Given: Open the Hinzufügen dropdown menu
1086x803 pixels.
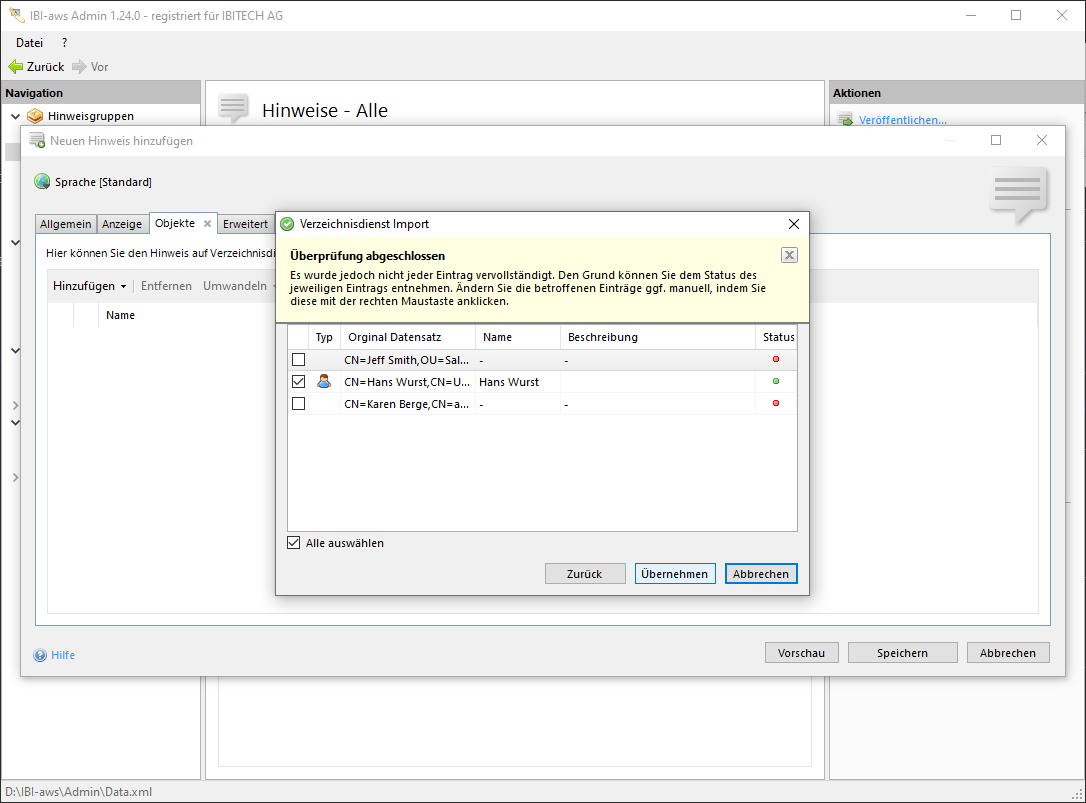Looking at the screenshot, I should [90, 286].
